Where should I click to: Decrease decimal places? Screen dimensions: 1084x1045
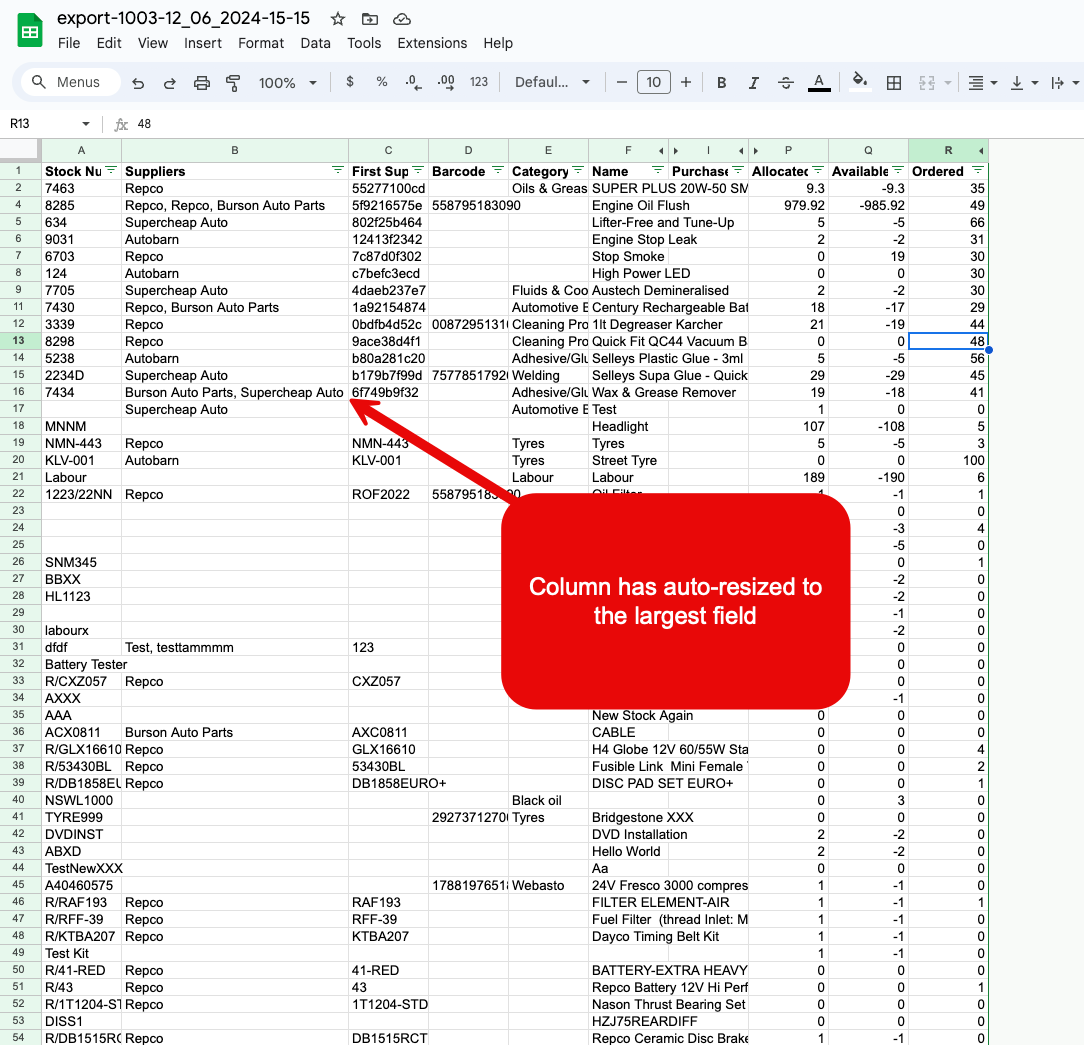413,82
